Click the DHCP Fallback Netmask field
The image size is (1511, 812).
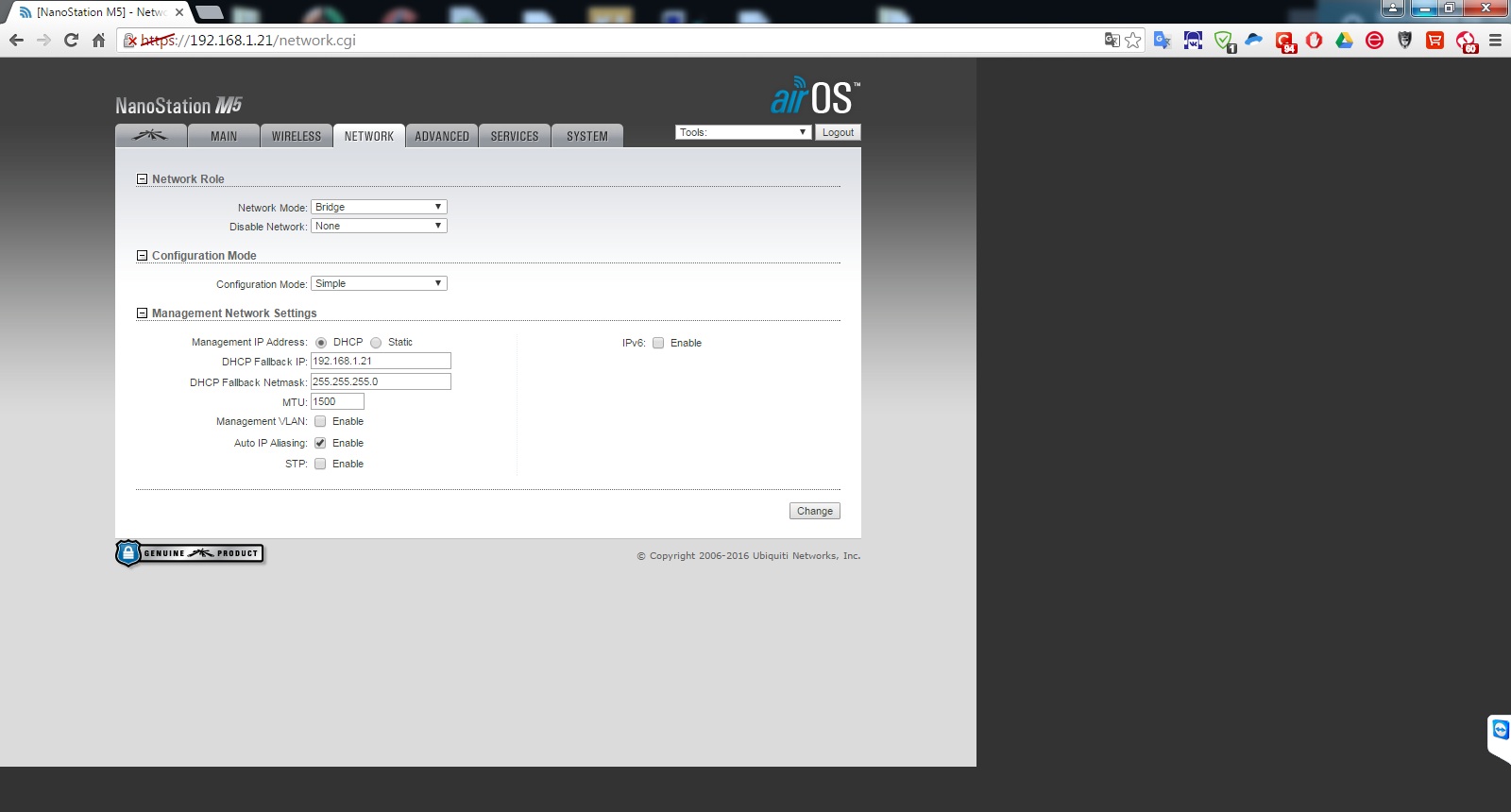(381, 381)
